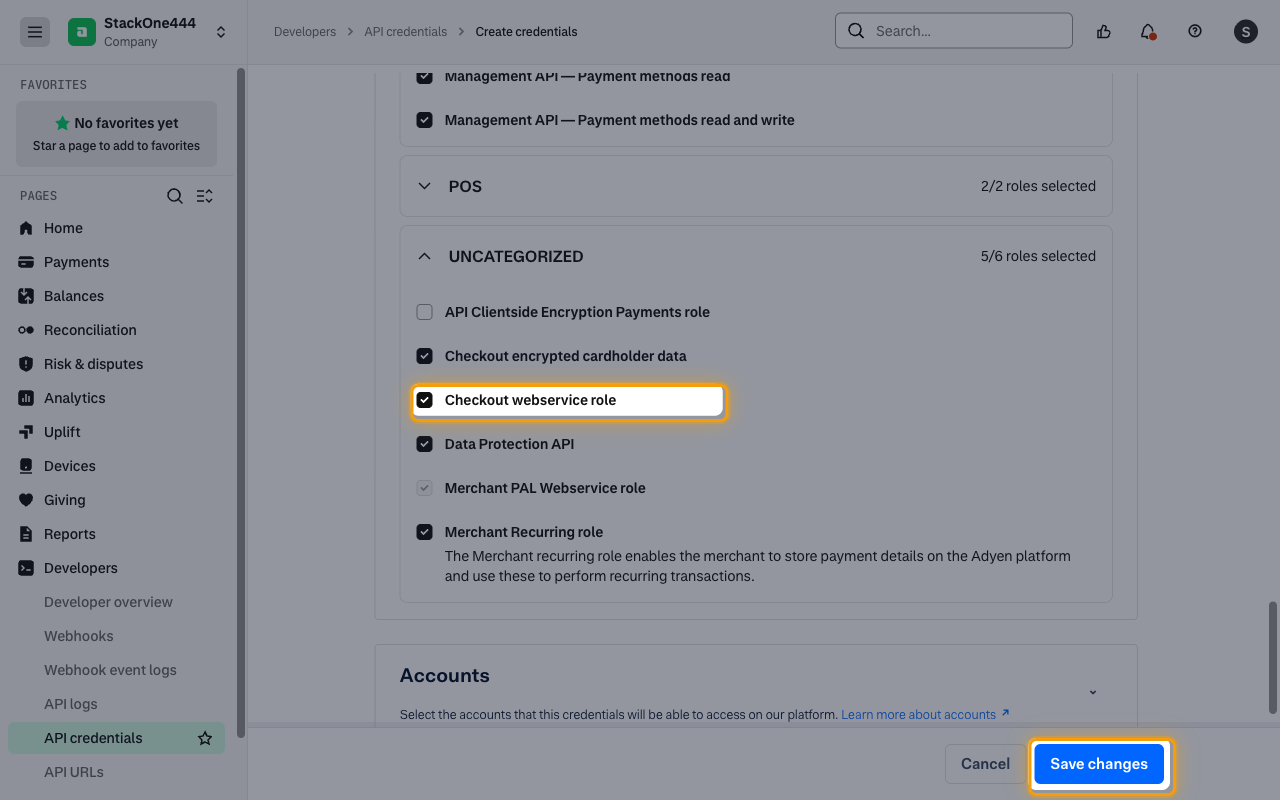Uncheck Checkout encrypted cardholder data
Image resolution: width=1280 pixels, height=800 pixels.
tap(424, 356)
